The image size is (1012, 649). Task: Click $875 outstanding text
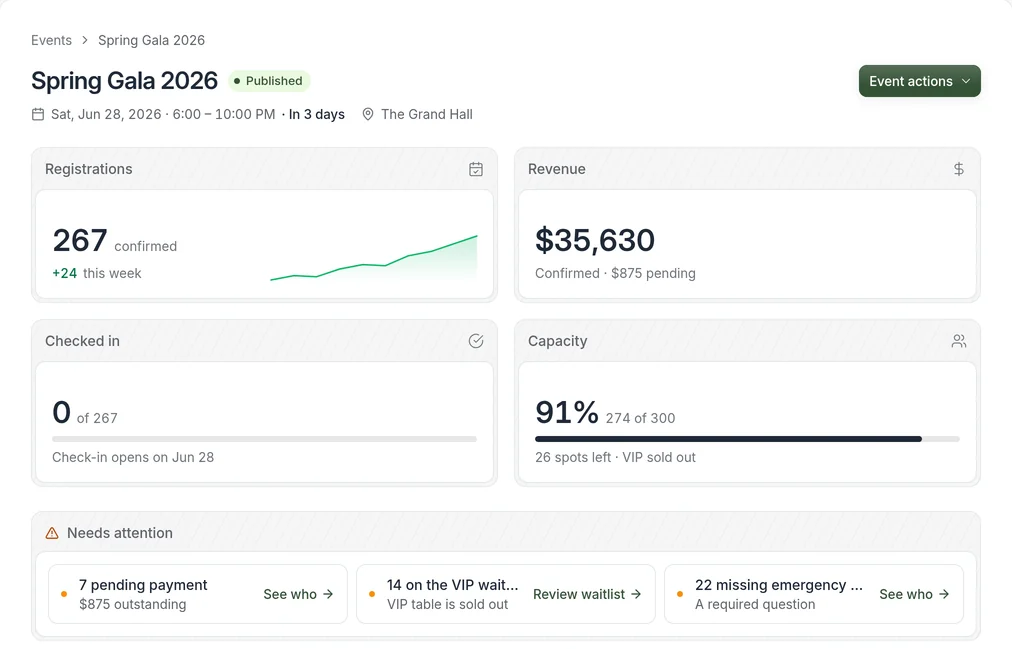tap(132, 604)
